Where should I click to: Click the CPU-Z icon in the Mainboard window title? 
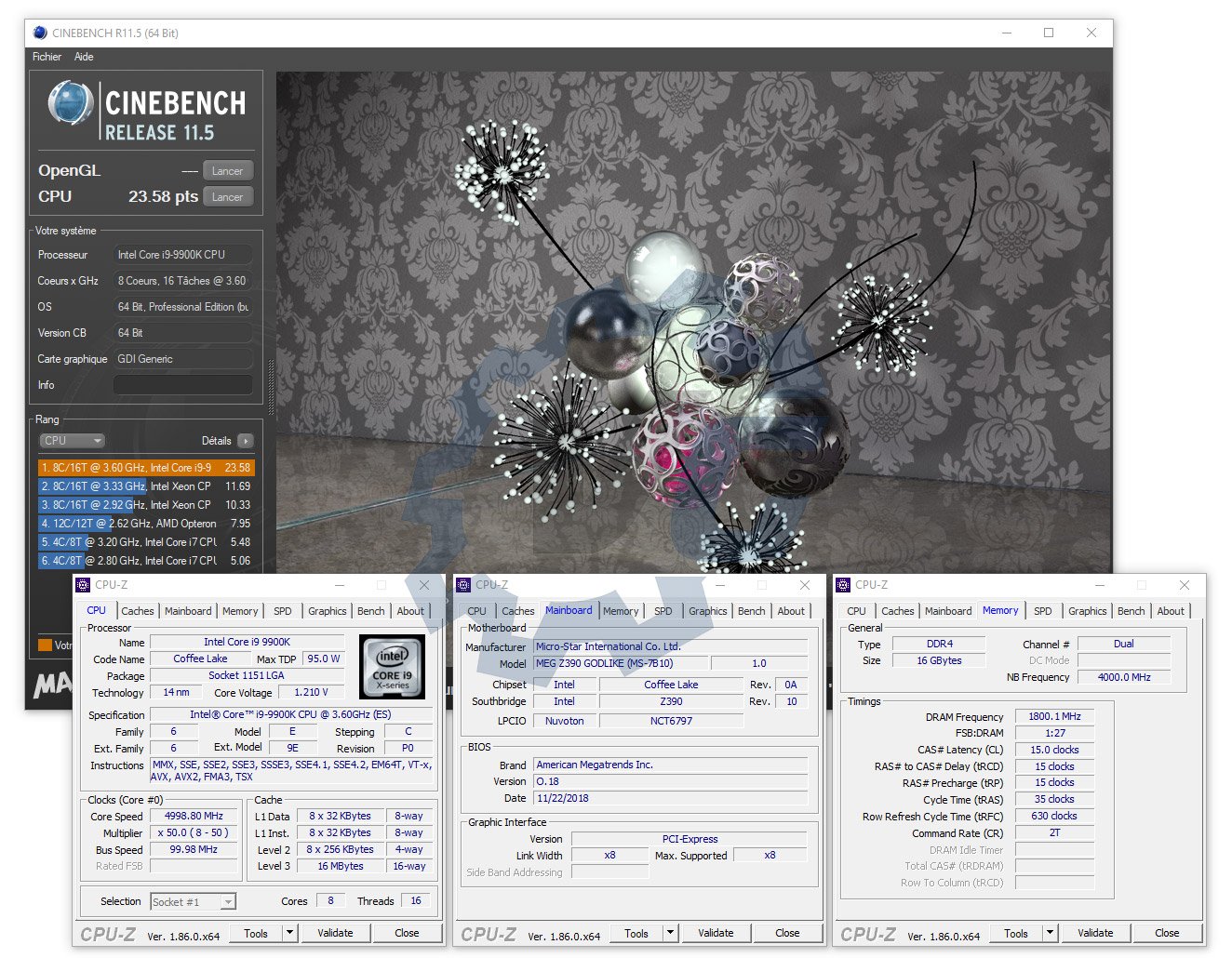pos(463,585)
